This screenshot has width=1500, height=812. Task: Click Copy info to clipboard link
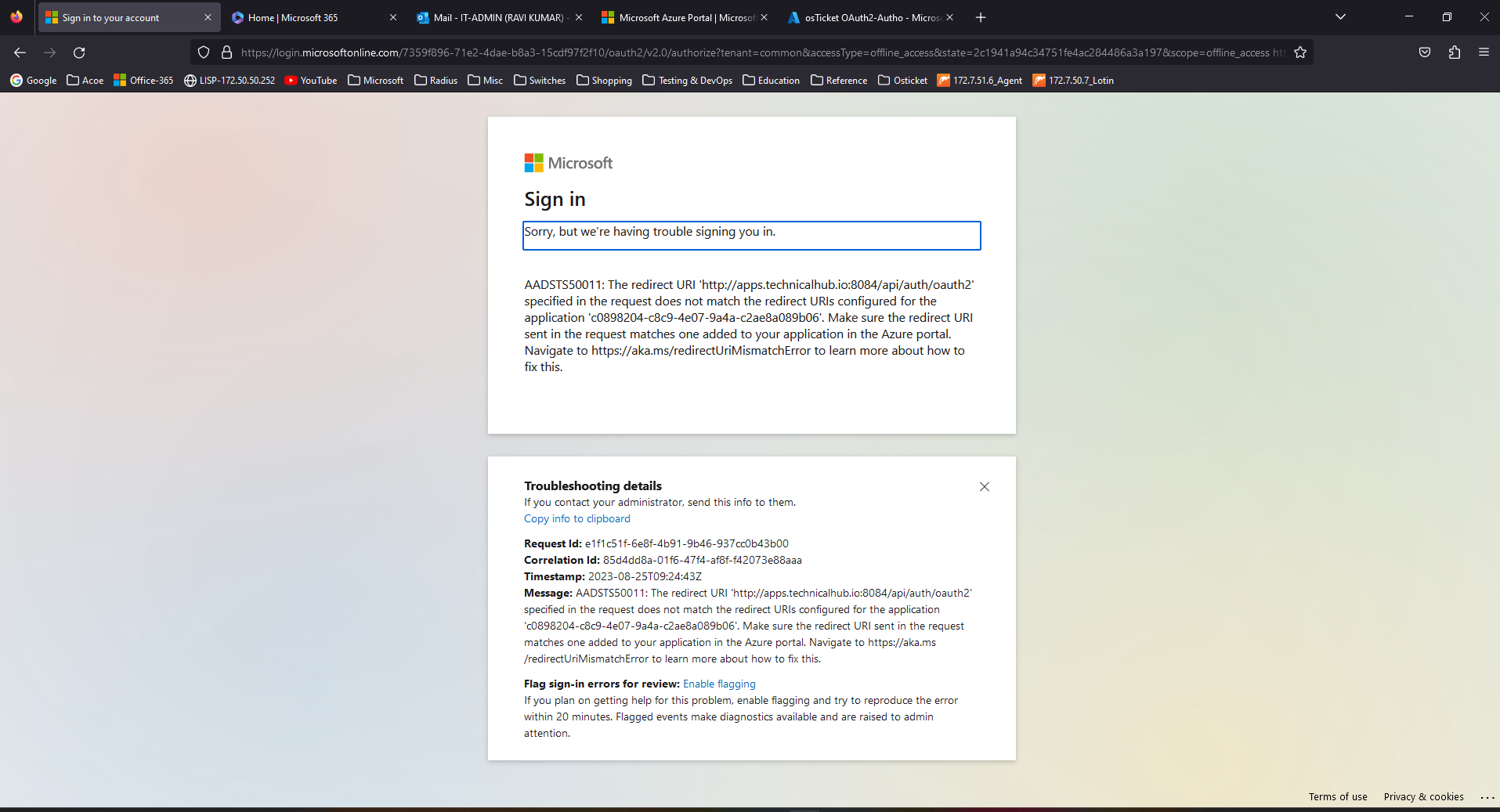(577, 518)
